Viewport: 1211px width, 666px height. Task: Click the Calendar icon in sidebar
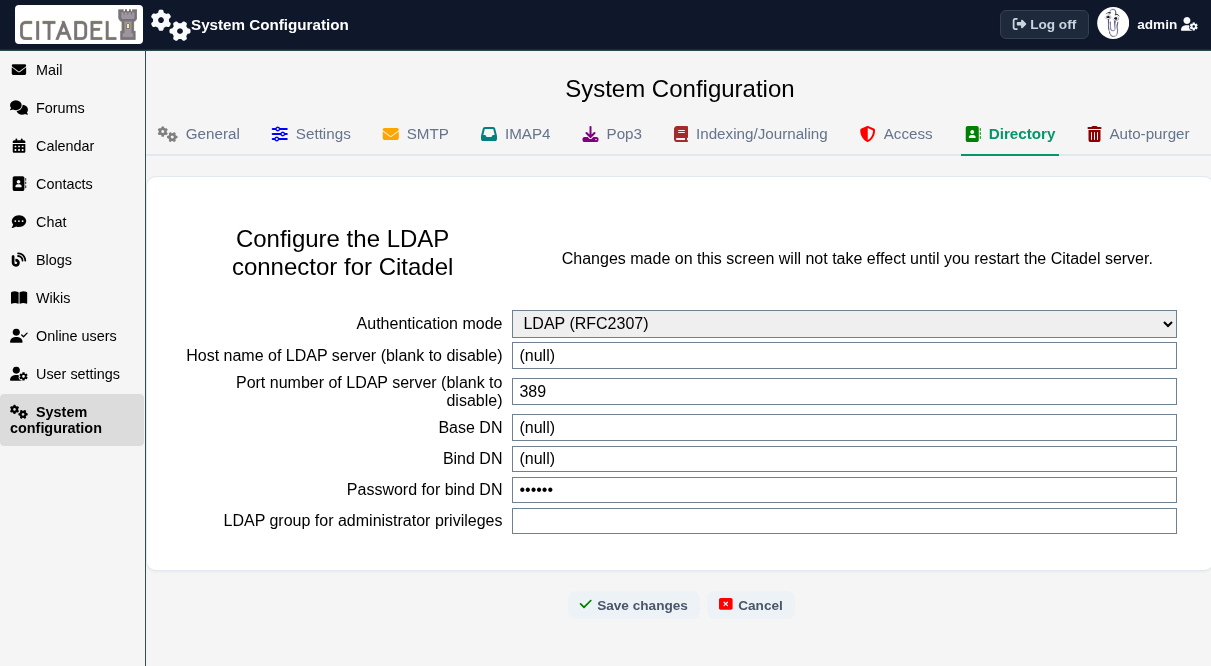pos(19,146)
